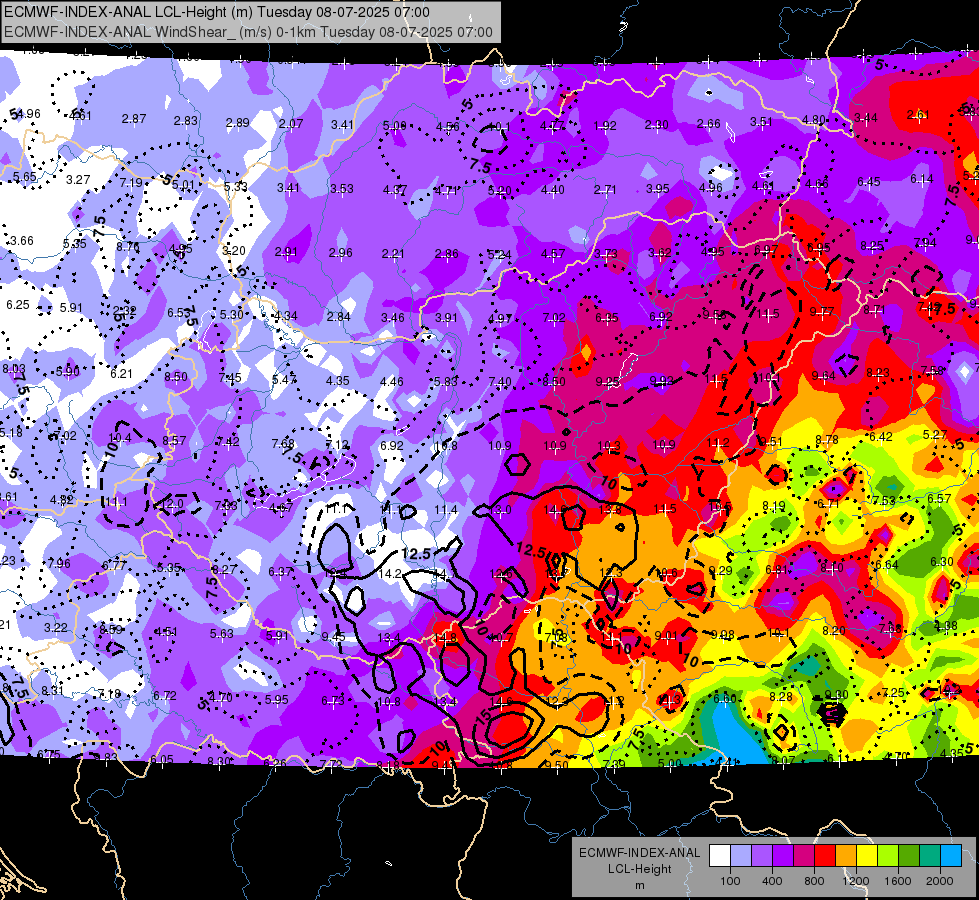Click the 8.78 wind shear value
Screen dimensions: 979x900
point(827,440)
